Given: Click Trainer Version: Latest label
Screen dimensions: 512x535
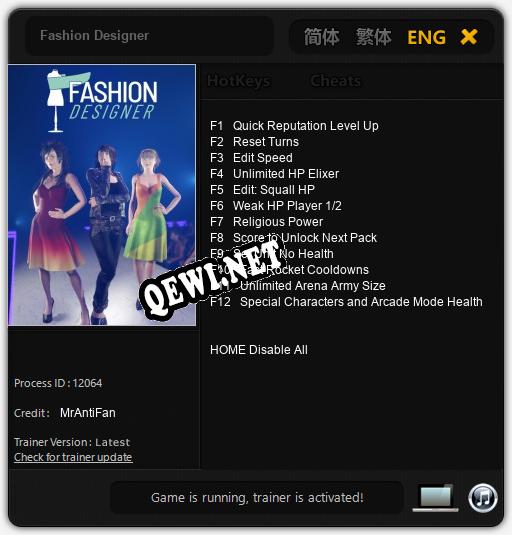Looking at the screenshot, I should (x=72, y=443).
